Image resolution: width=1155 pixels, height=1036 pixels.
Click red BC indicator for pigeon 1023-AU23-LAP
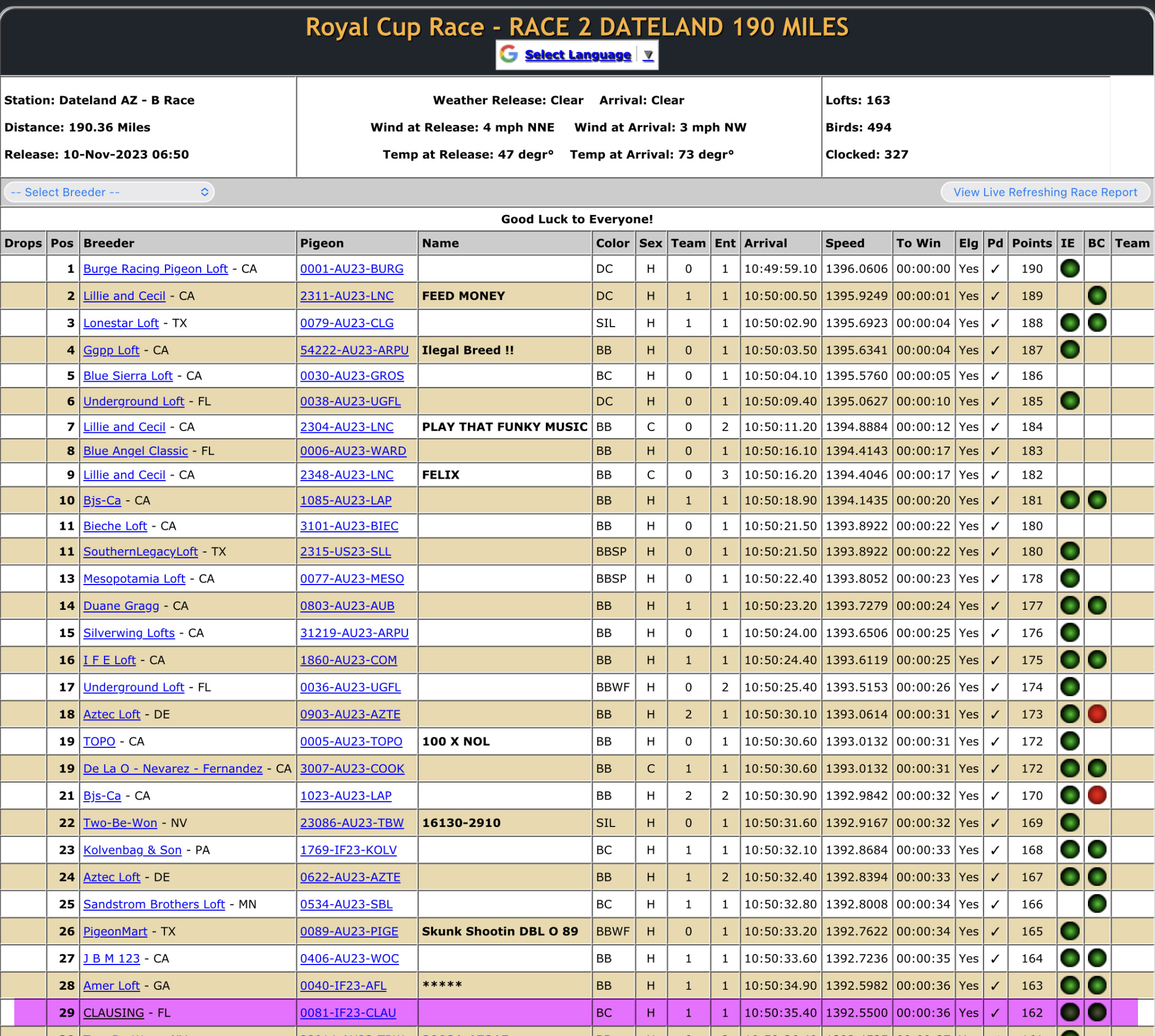tap(1096, 795)
